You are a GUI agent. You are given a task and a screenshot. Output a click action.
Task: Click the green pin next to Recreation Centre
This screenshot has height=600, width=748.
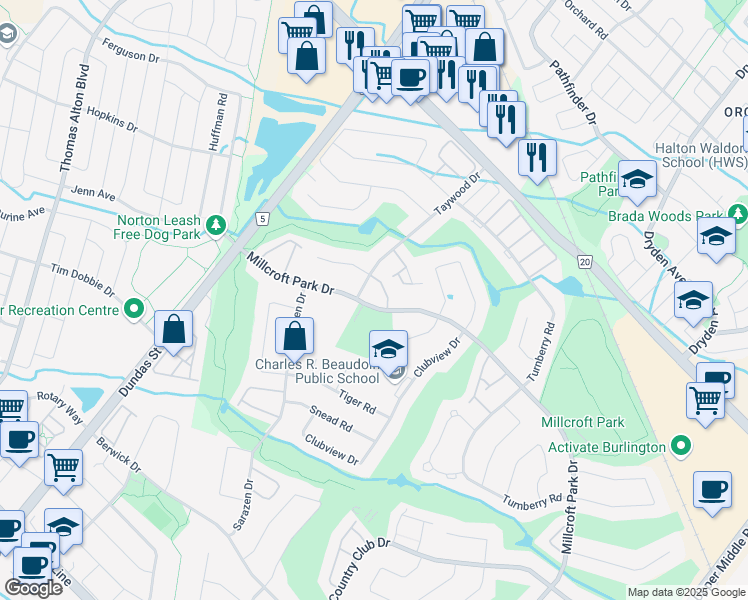pos(134,309)
